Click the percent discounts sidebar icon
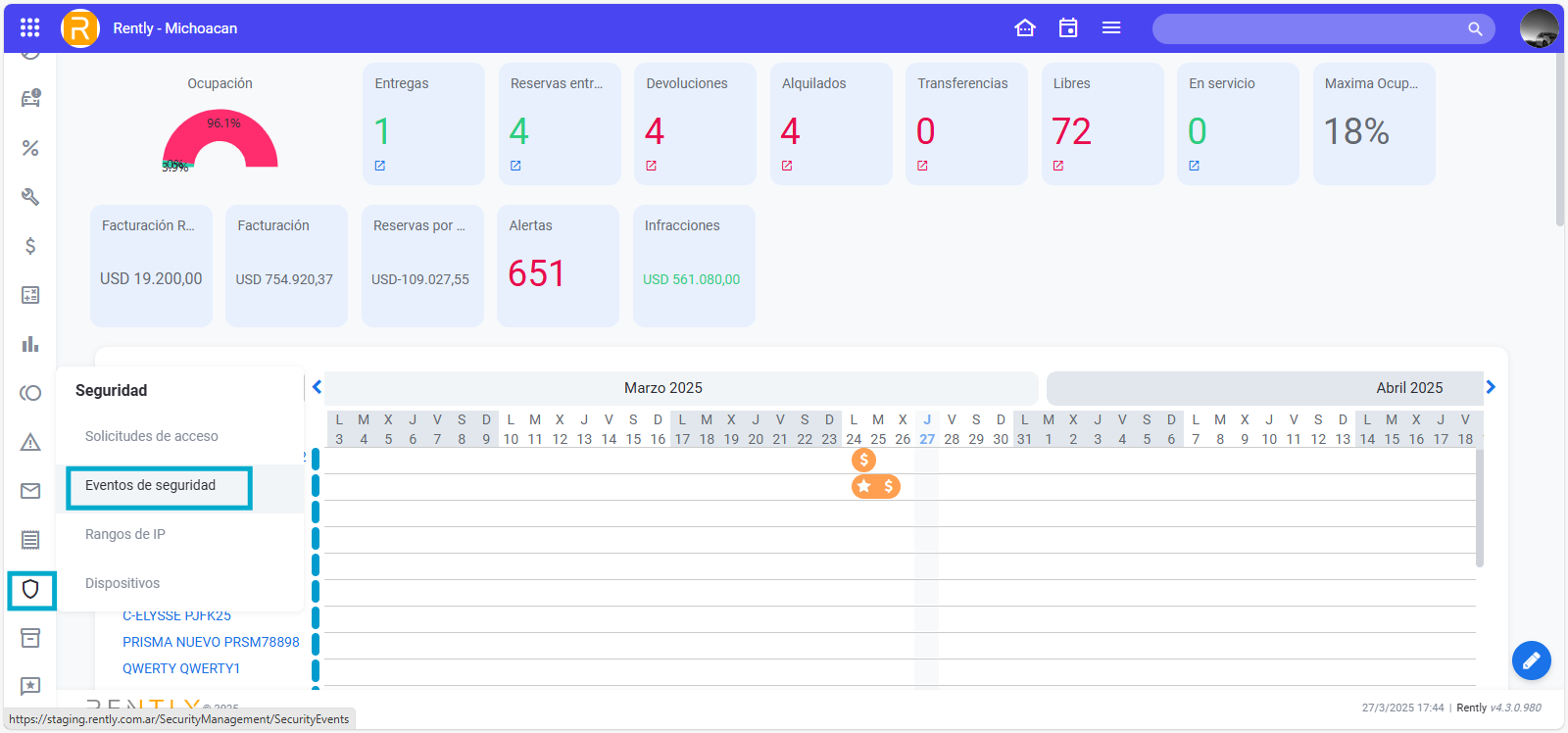This screenshot has height=733, width=1568. coord(30,148)
